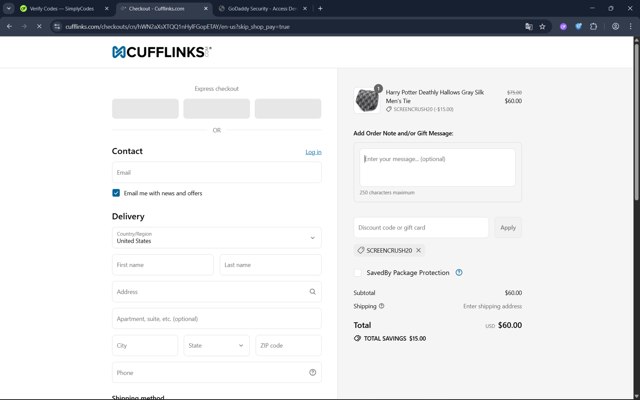
Task: Click the translate page icon
Action: click(529, 27)
